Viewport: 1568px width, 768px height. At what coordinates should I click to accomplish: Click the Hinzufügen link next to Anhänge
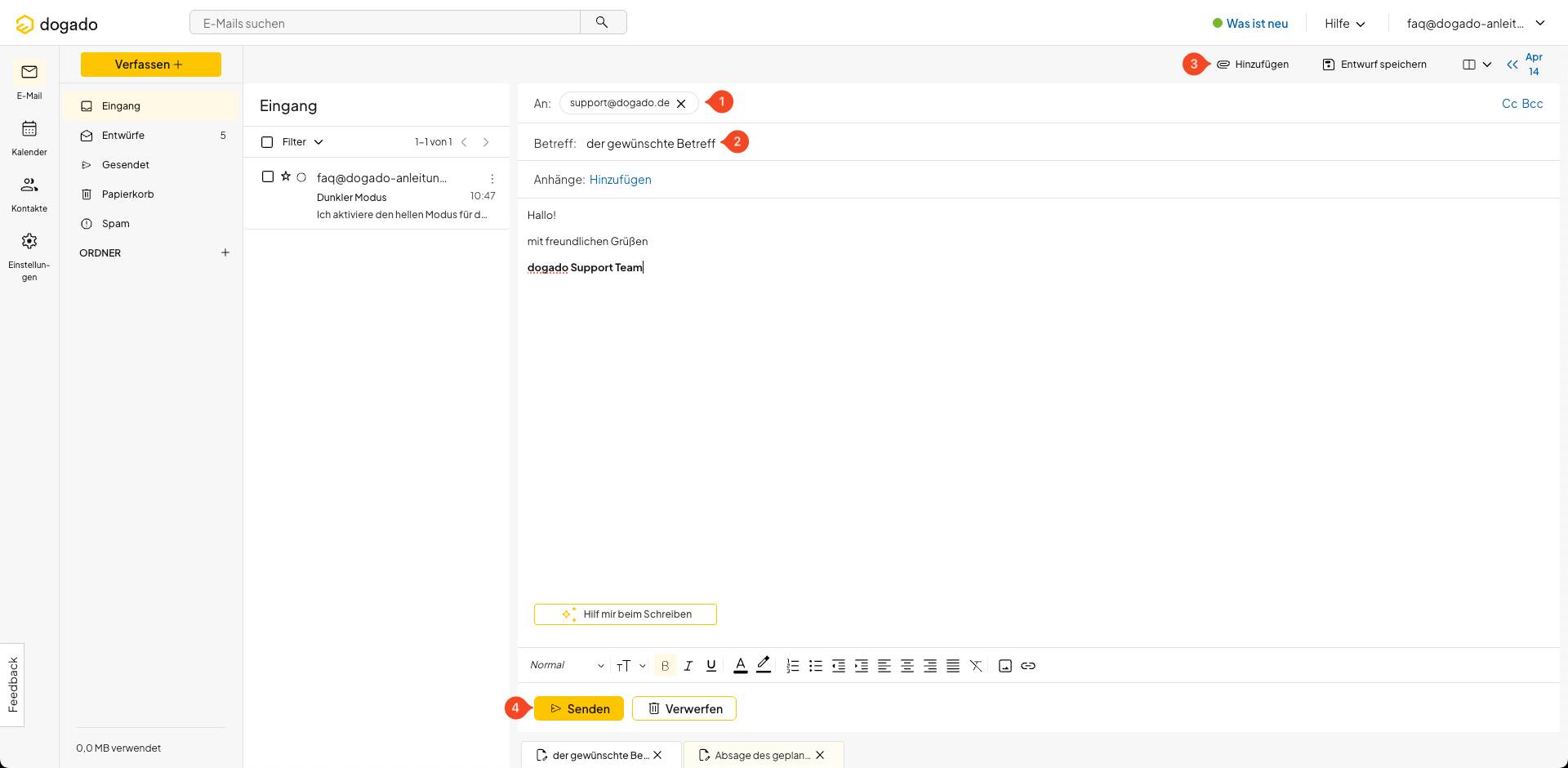coord(620,180)
